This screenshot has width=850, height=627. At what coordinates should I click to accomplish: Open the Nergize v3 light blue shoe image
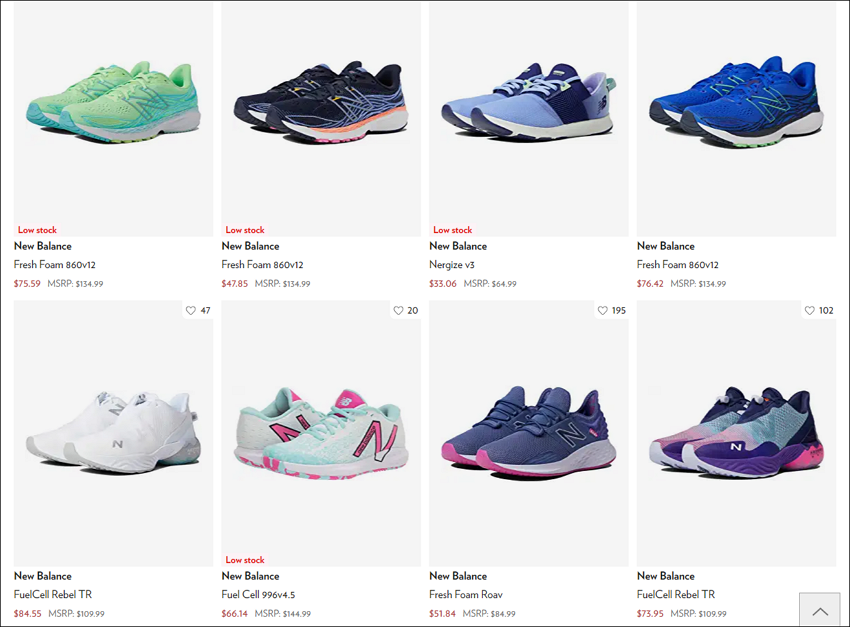pyautogui.click(x=529, y=118)
